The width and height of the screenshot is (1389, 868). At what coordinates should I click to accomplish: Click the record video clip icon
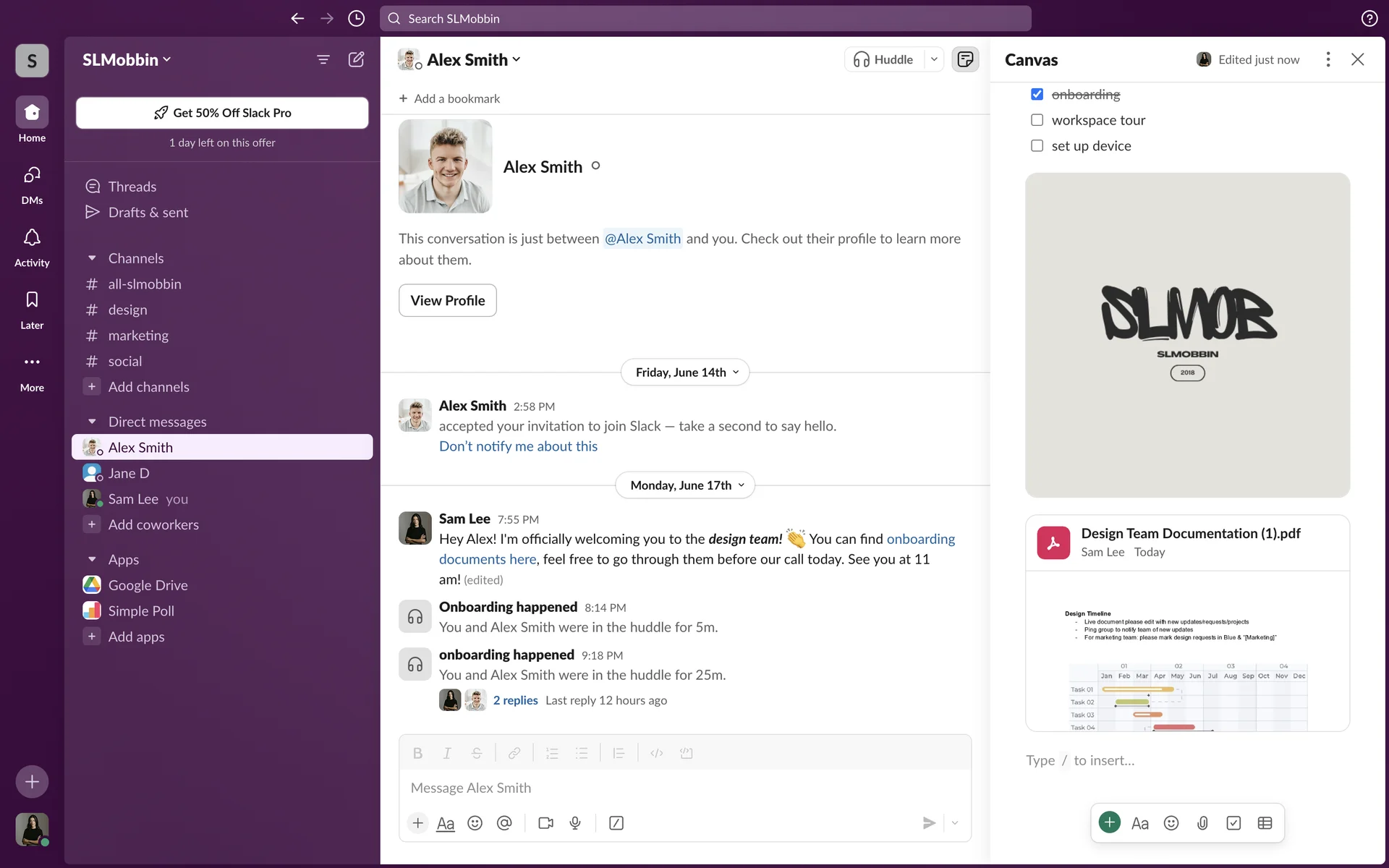(x=545, y=823)
